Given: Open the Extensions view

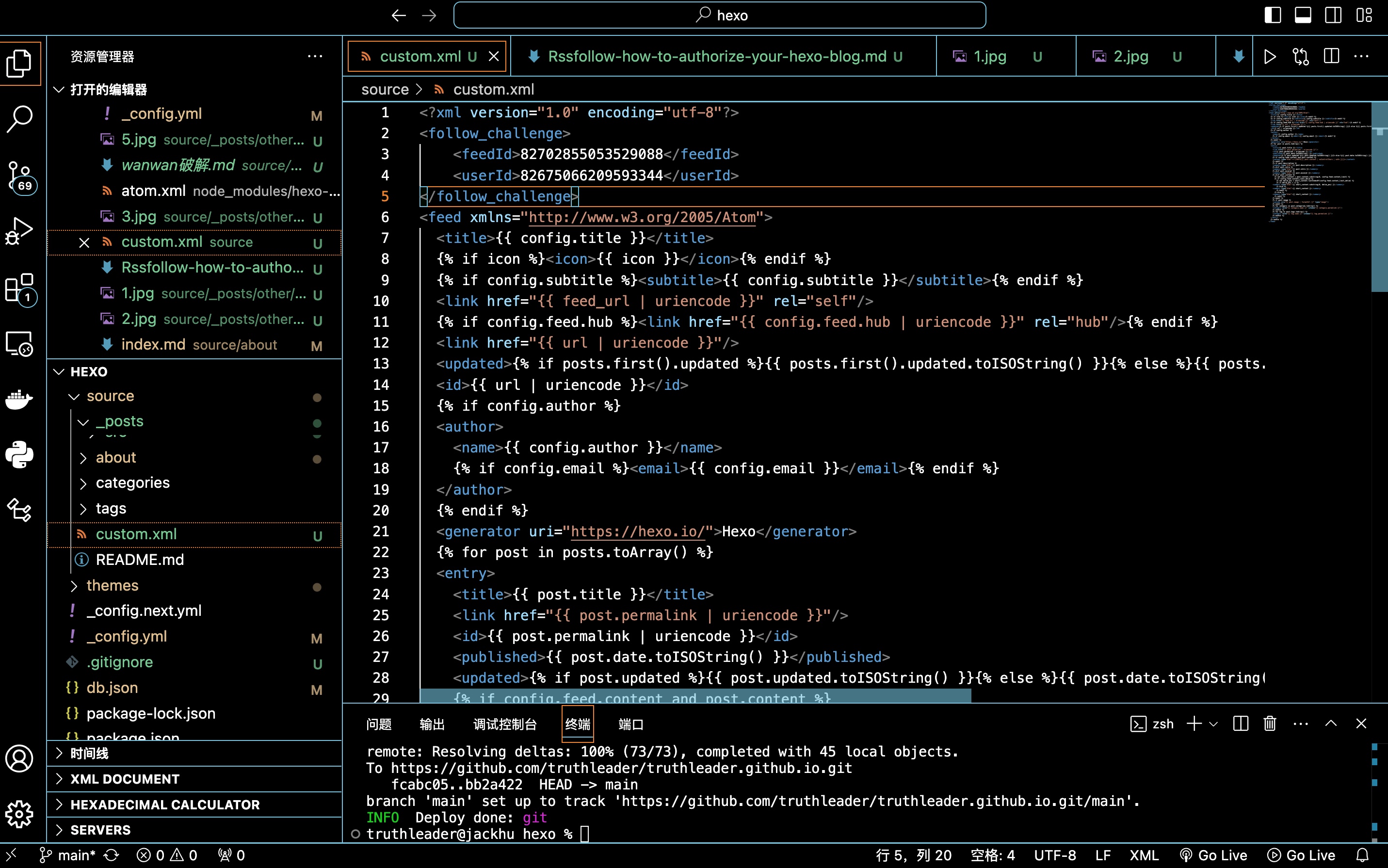Looking at the screenshot, I should (19, 288).
